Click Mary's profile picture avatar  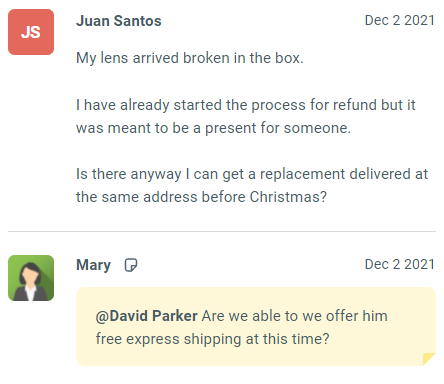31,278
